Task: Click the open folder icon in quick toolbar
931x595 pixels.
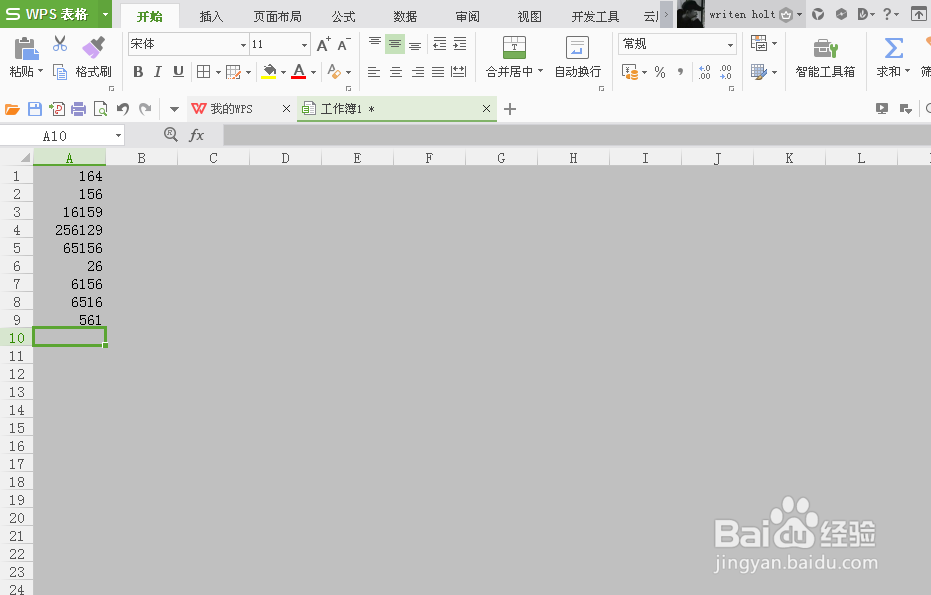Action: [12, 109]
